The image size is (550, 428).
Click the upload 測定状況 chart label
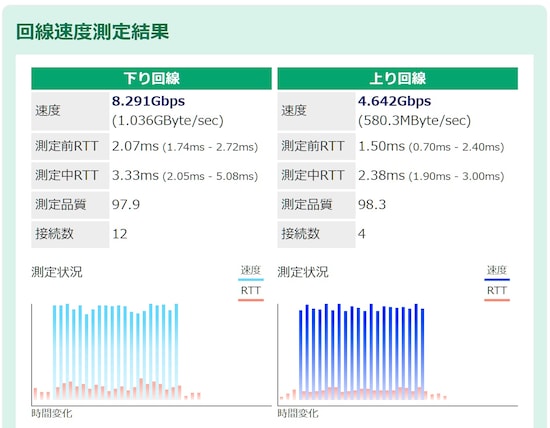coord(303,272)
